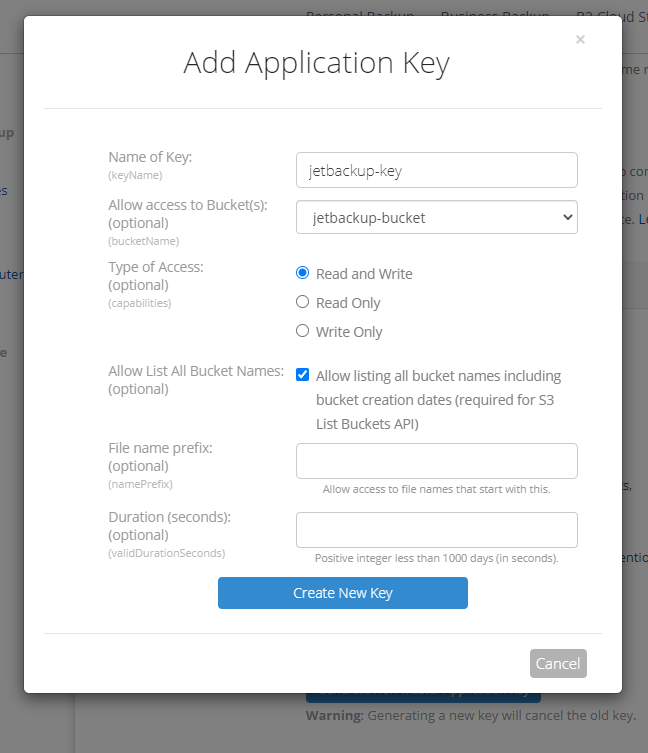Close the dialog with the X icon
This screenshot has height=753, width=648.
tap(580, 39)
